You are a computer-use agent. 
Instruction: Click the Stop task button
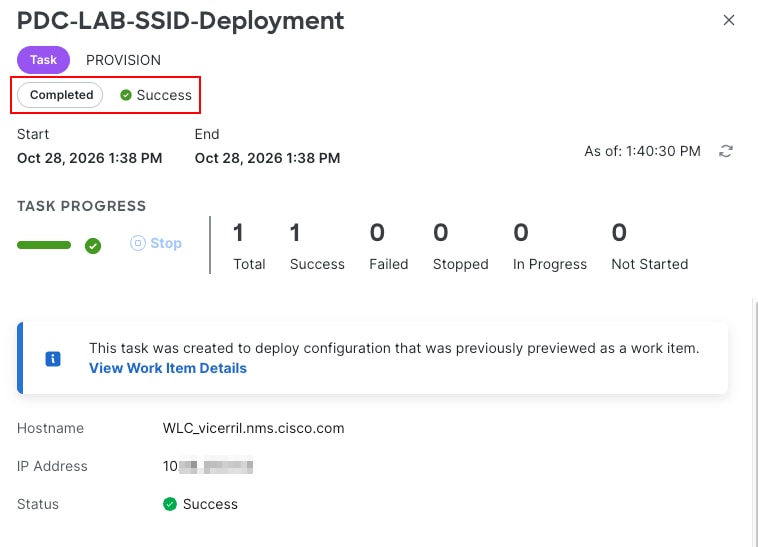pyautogui.click(x=156, y=243)
